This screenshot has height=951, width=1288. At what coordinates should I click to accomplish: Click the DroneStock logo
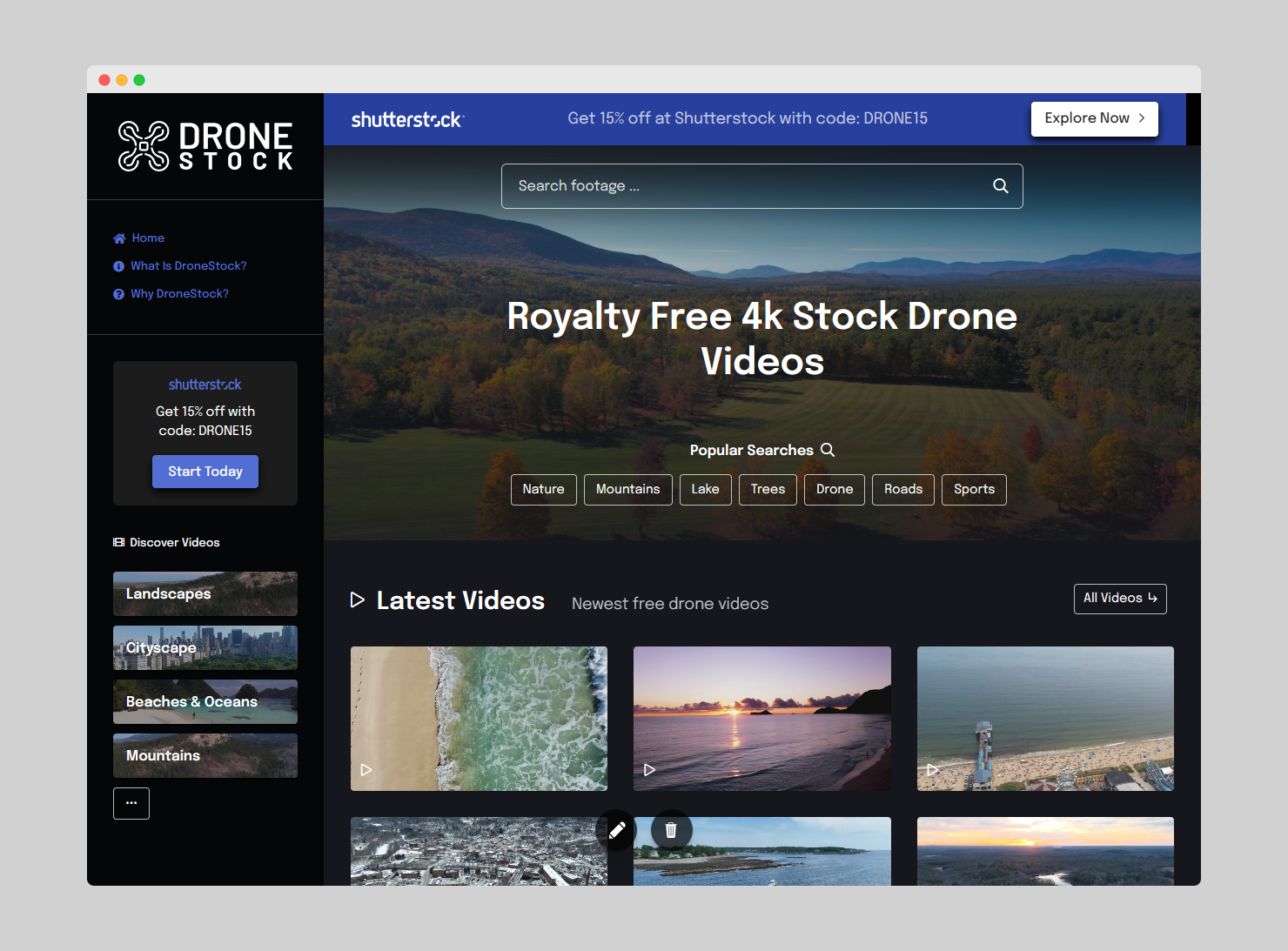[205, 146]
